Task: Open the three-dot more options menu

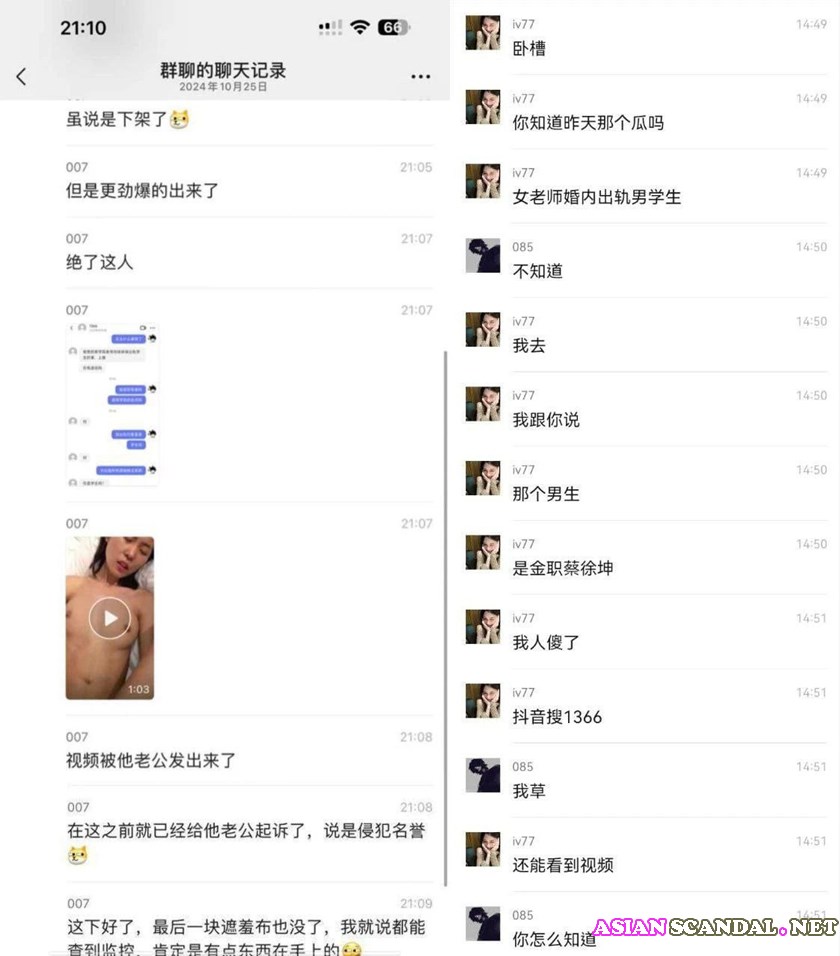Action: (421, 76)
